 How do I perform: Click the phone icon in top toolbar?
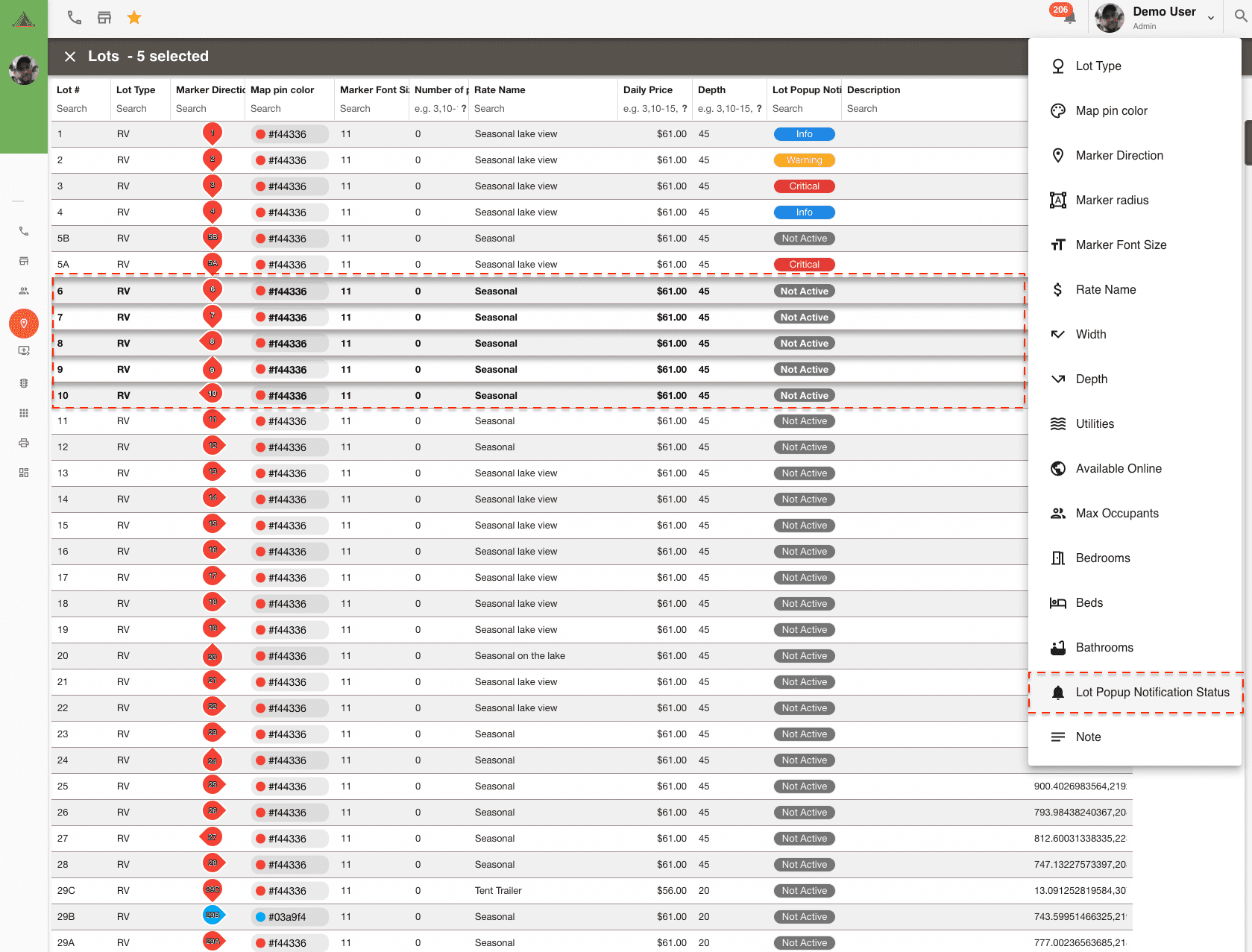(x=74, y=17)
